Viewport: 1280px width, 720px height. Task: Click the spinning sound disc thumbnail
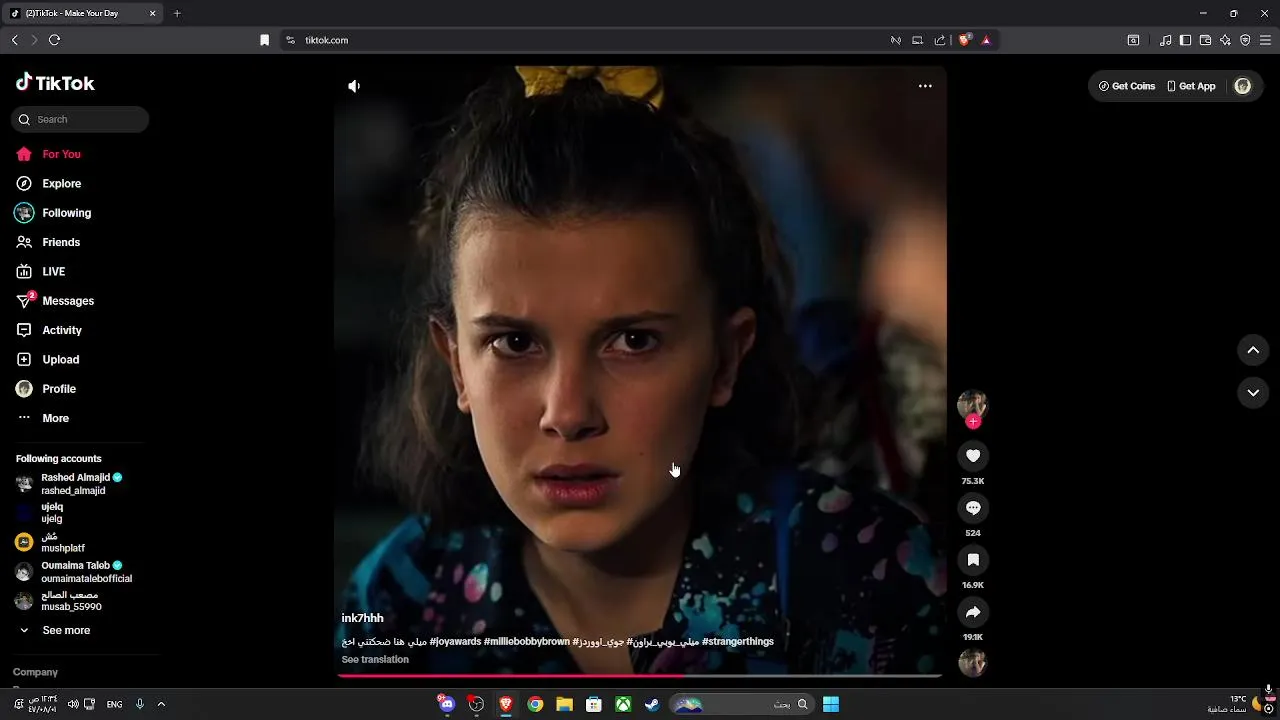[x=972, y=663]
